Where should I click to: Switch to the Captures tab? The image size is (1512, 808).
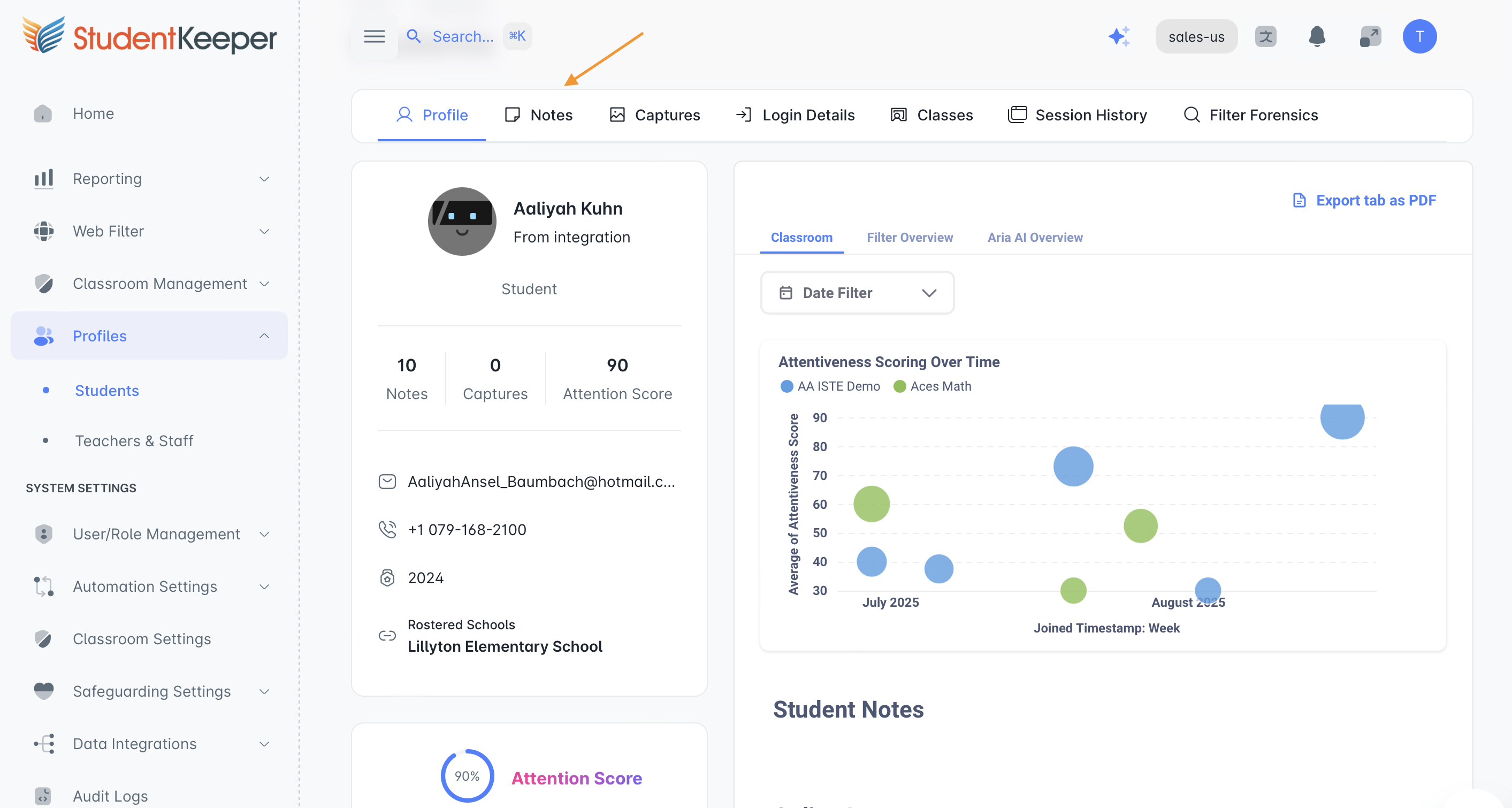[654, 115]
